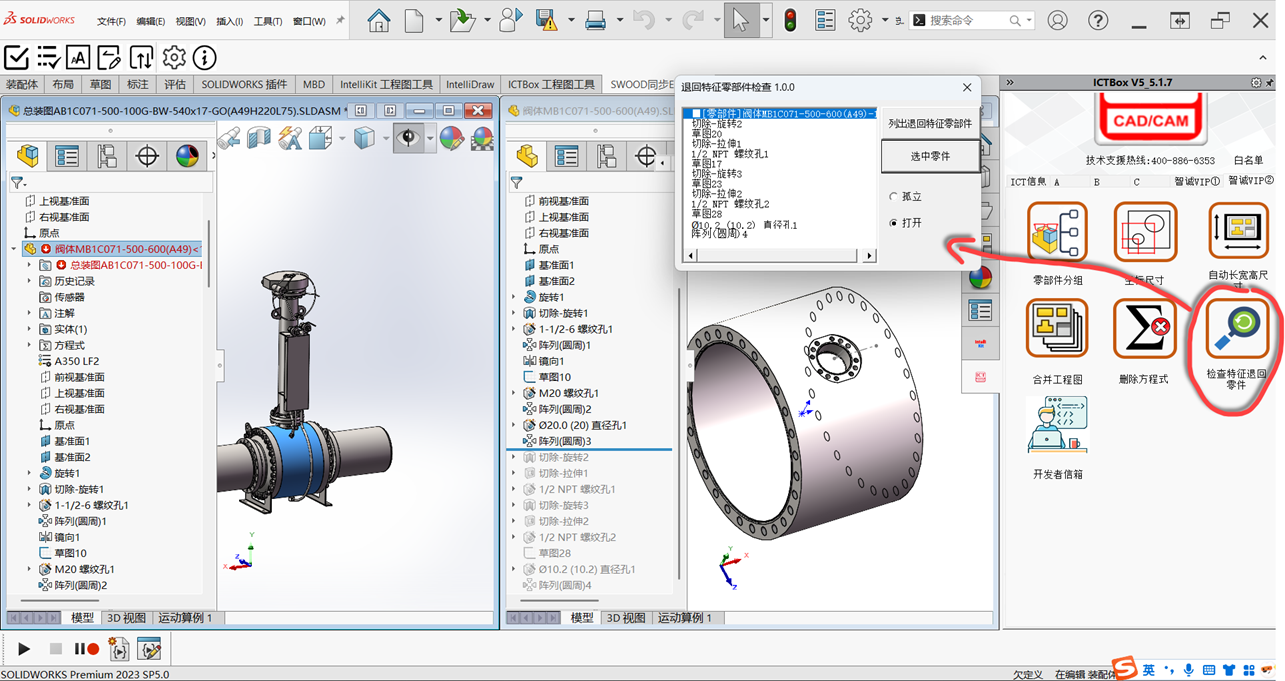Click the 开发者信箱 icon
The width and height of the screenshot is (1285, 681).
[1057, 425]
